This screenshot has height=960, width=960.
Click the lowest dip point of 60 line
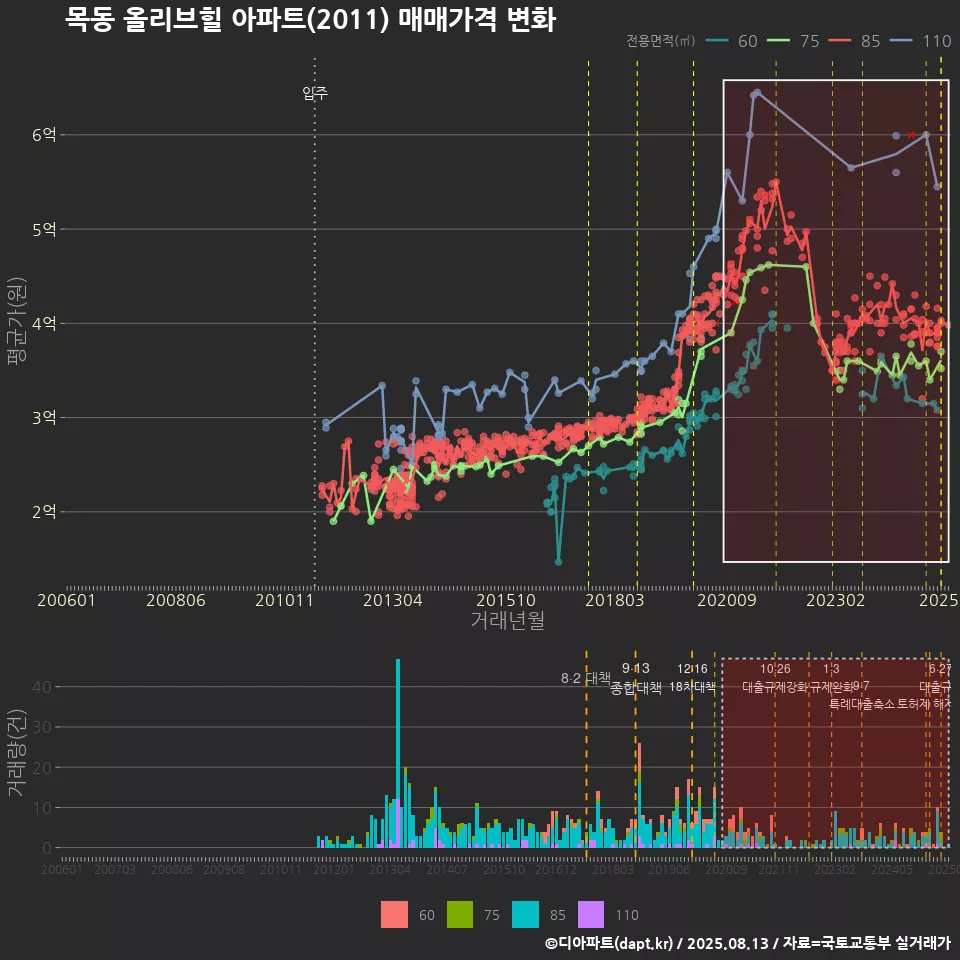(x=558, y=561)
